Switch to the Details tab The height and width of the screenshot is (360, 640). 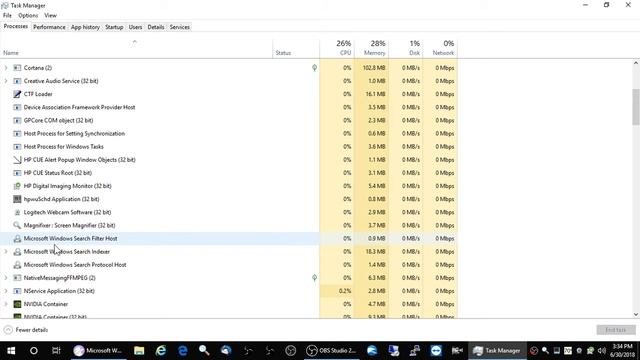[156, 27]
